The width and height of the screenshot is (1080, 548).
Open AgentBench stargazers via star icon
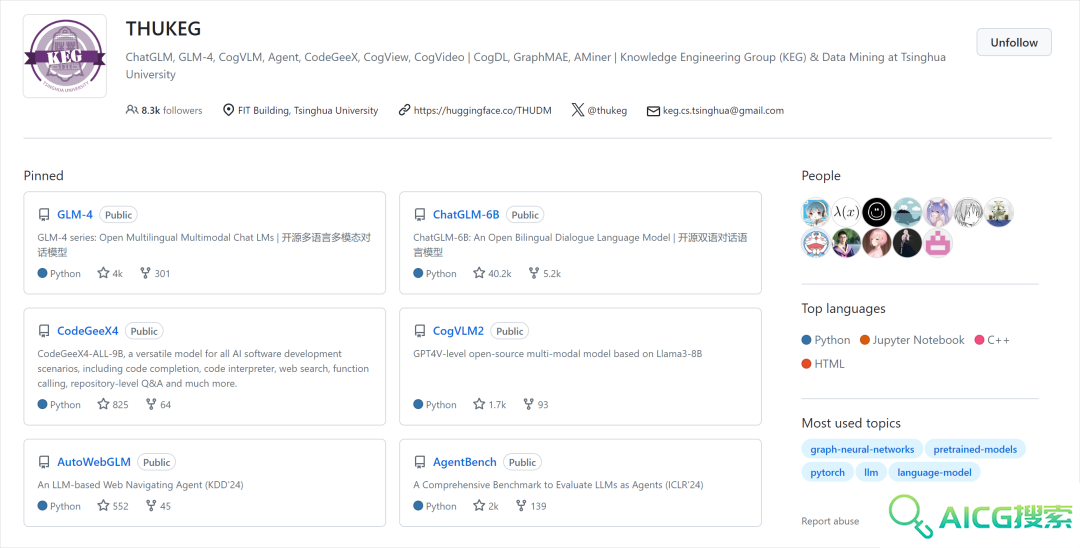point(479,505)
